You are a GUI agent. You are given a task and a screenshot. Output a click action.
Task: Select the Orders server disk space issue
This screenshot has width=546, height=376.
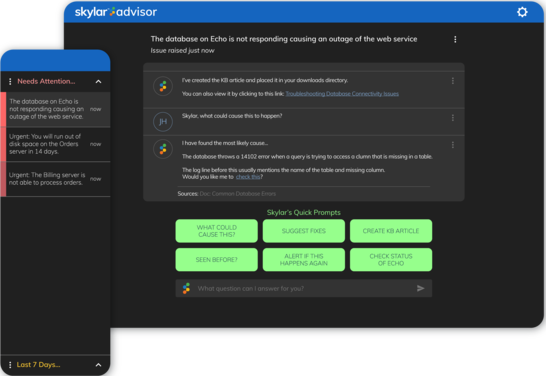coord(55,144)
